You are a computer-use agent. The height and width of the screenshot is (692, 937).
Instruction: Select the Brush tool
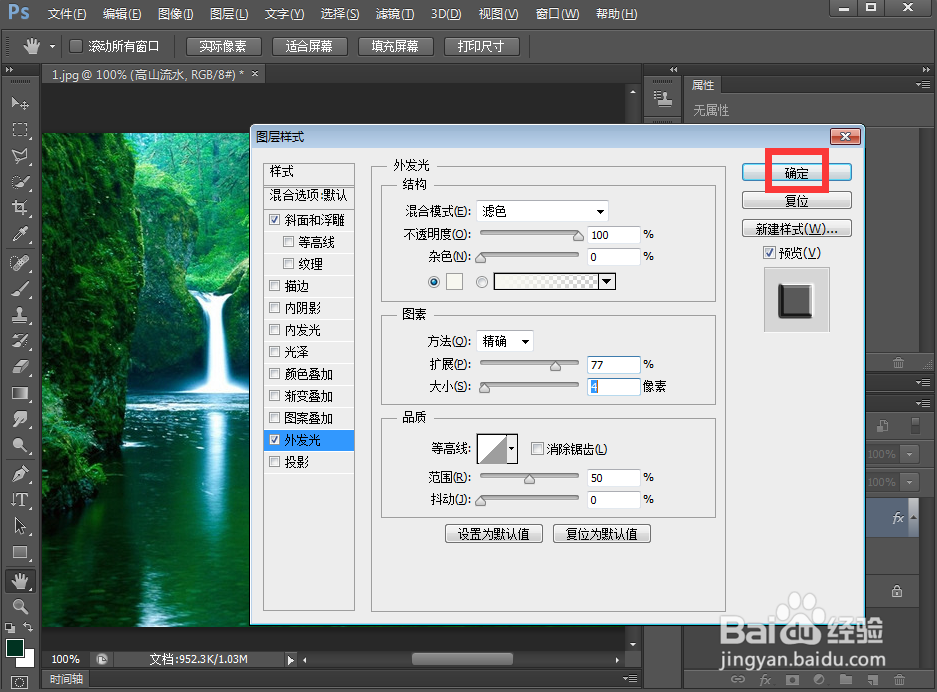[20, 290]
